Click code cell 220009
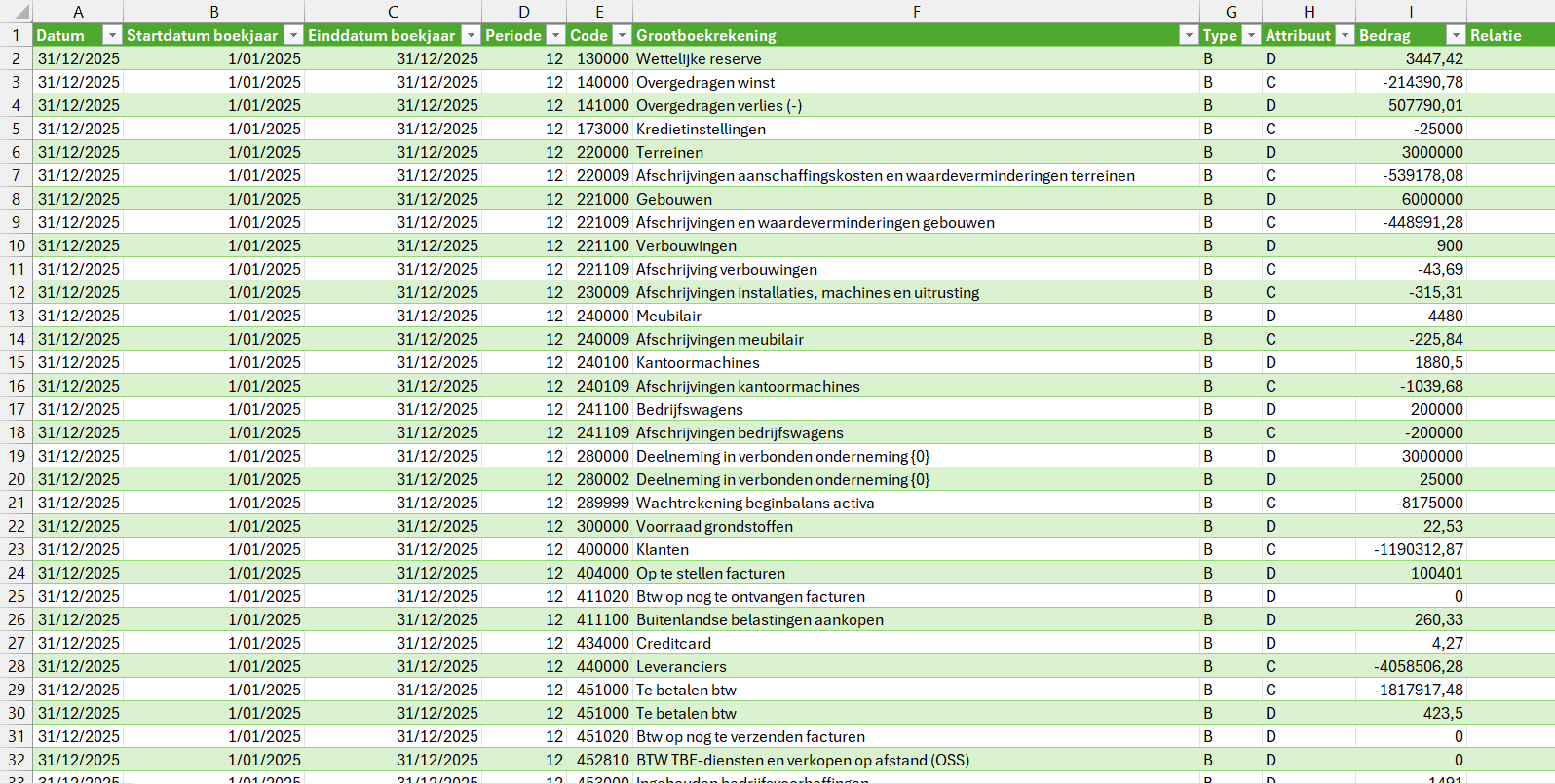This screenshot has height=784, width=1555. (x=599, y=175)
